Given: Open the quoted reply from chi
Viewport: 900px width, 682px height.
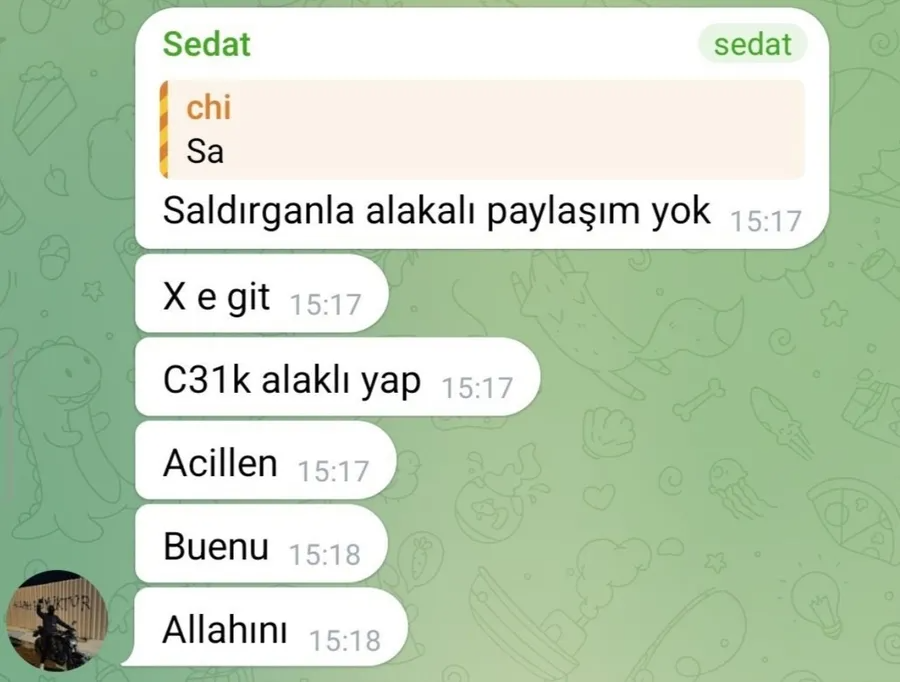Looking at the screenshot, I should coord(482,129).
